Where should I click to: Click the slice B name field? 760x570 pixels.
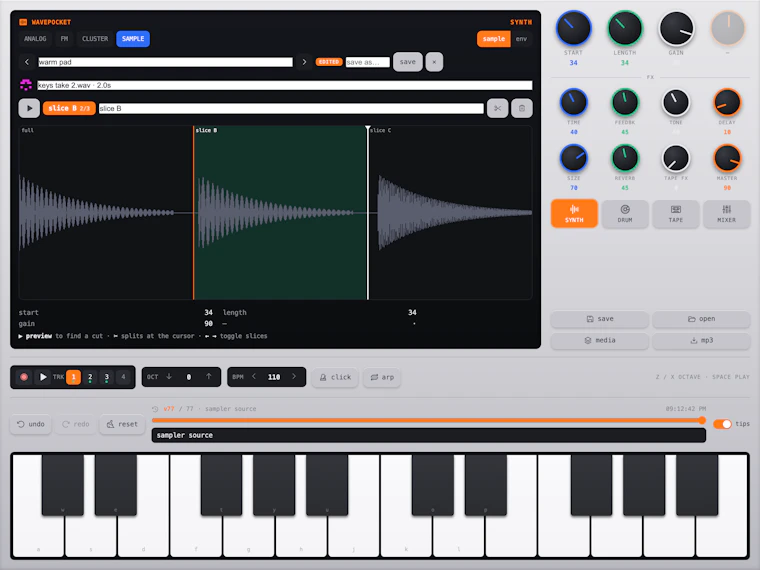click(x=291, y=108)
